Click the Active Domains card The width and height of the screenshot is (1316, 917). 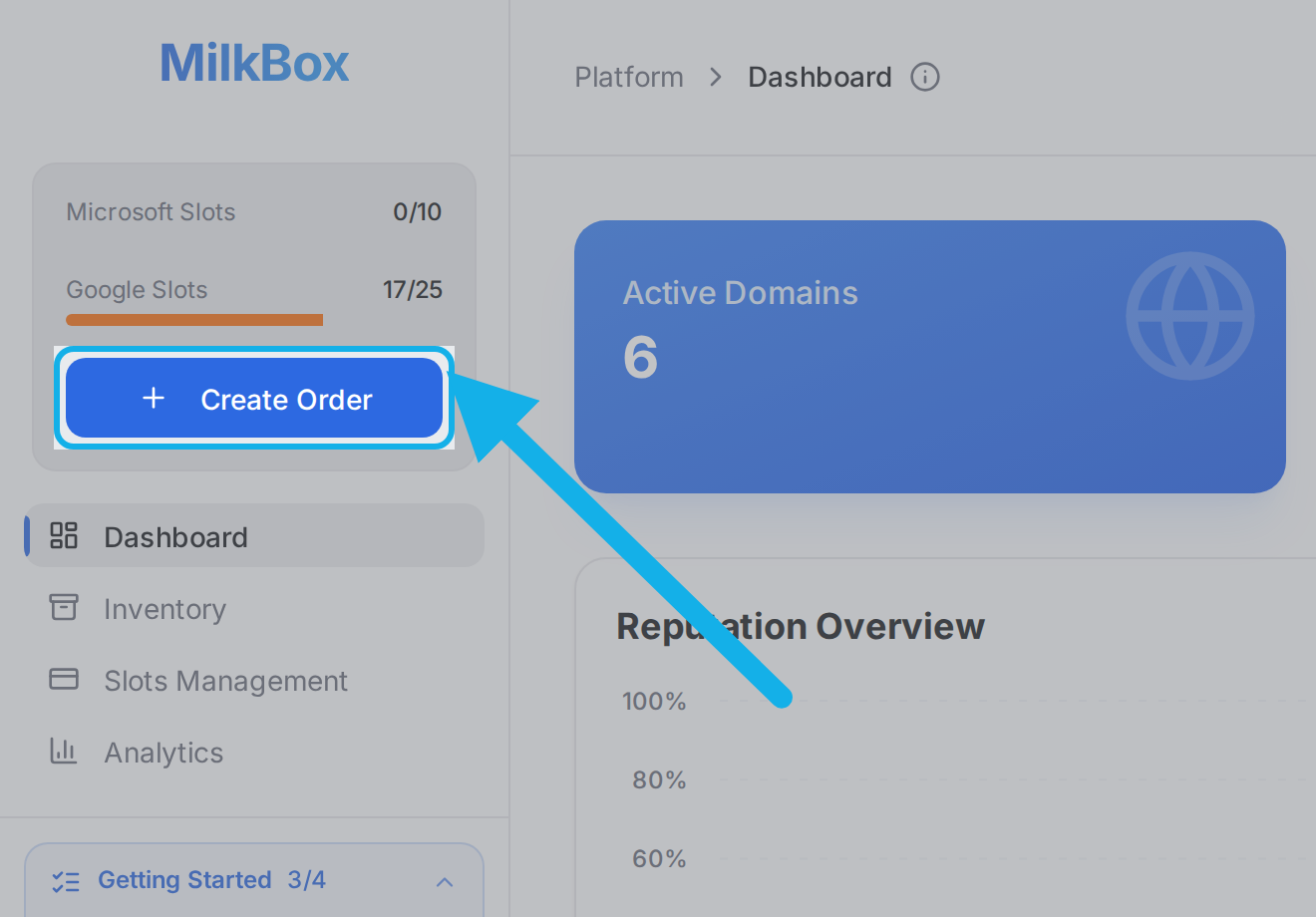(x=930, y=357)
